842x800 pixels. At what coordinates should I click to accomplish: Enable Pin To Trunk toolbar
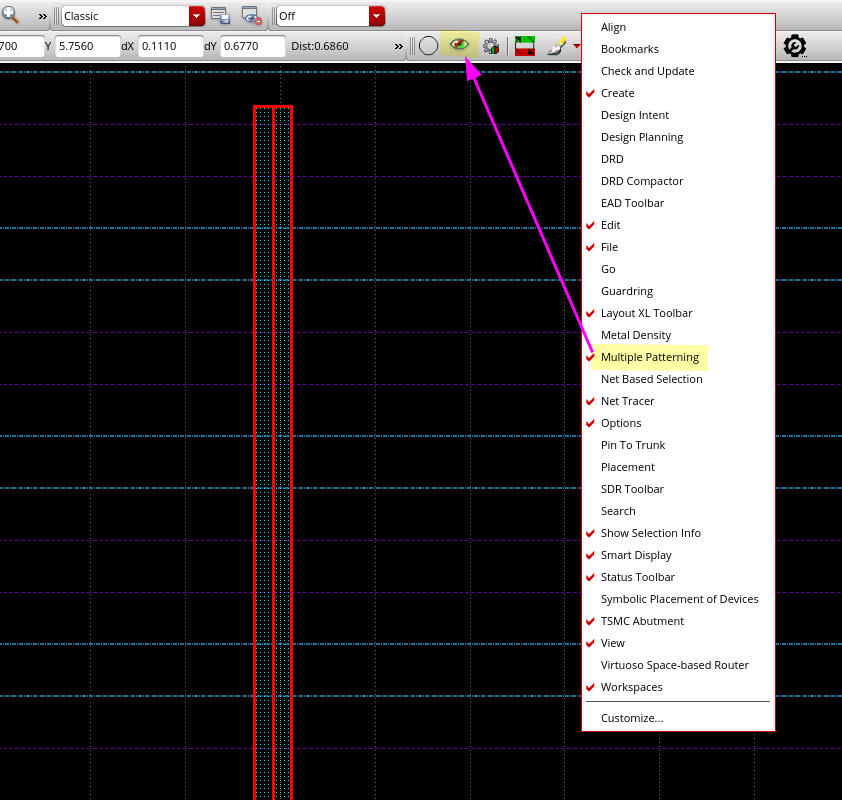tap(633, 445)
